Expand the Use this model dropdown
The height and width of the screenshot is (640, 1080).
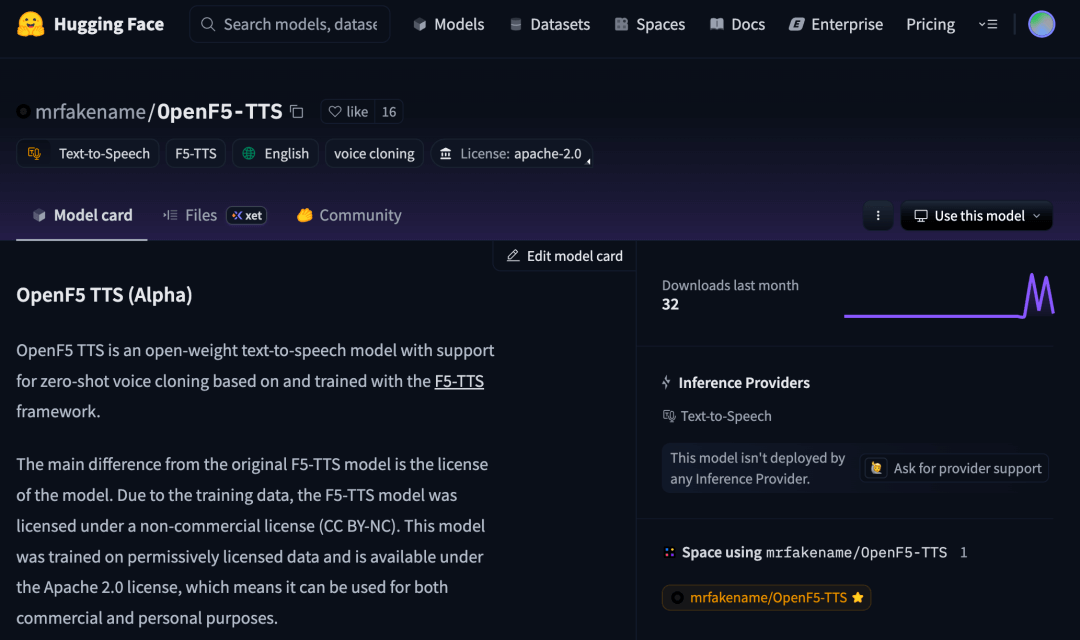[x=976, y=216]
